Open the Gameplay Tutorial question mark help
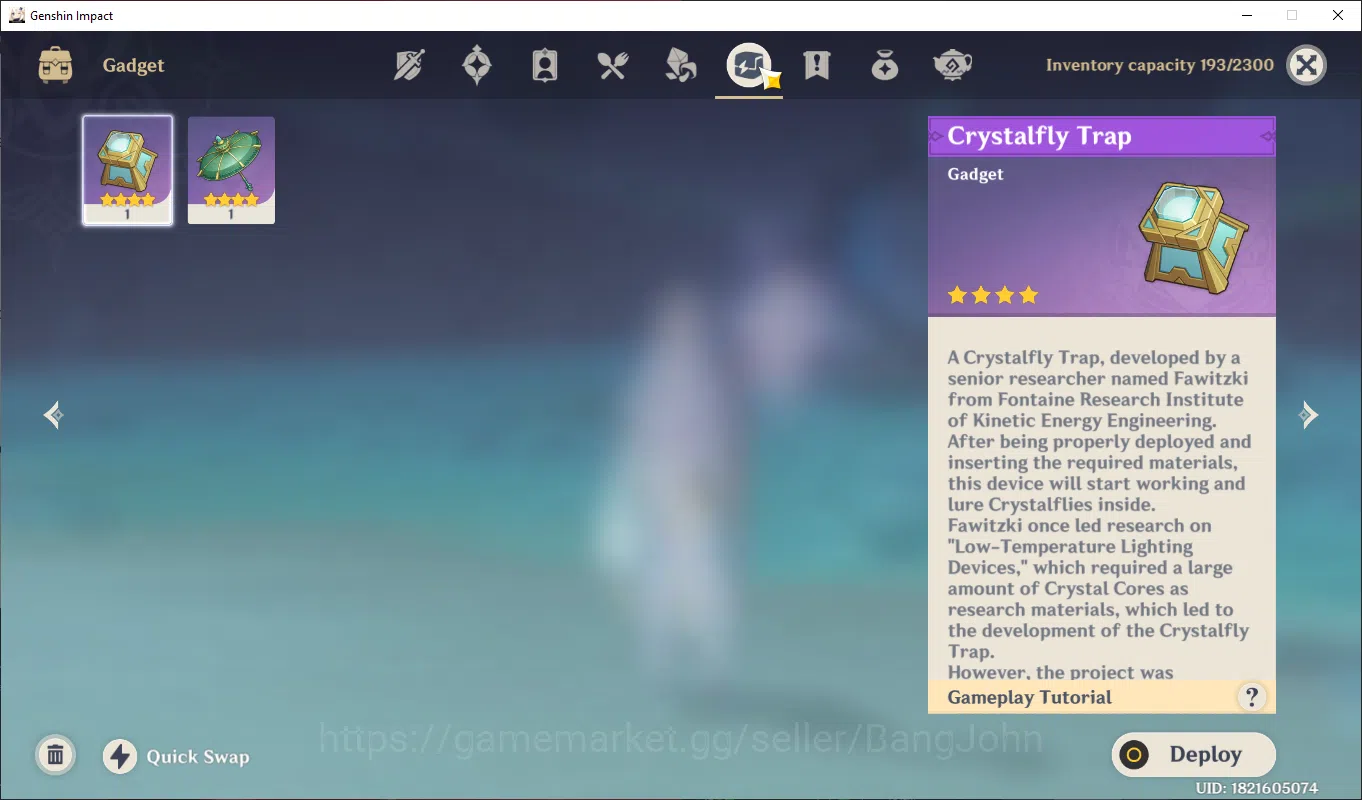1362x800 pixels. (1251, 697)
